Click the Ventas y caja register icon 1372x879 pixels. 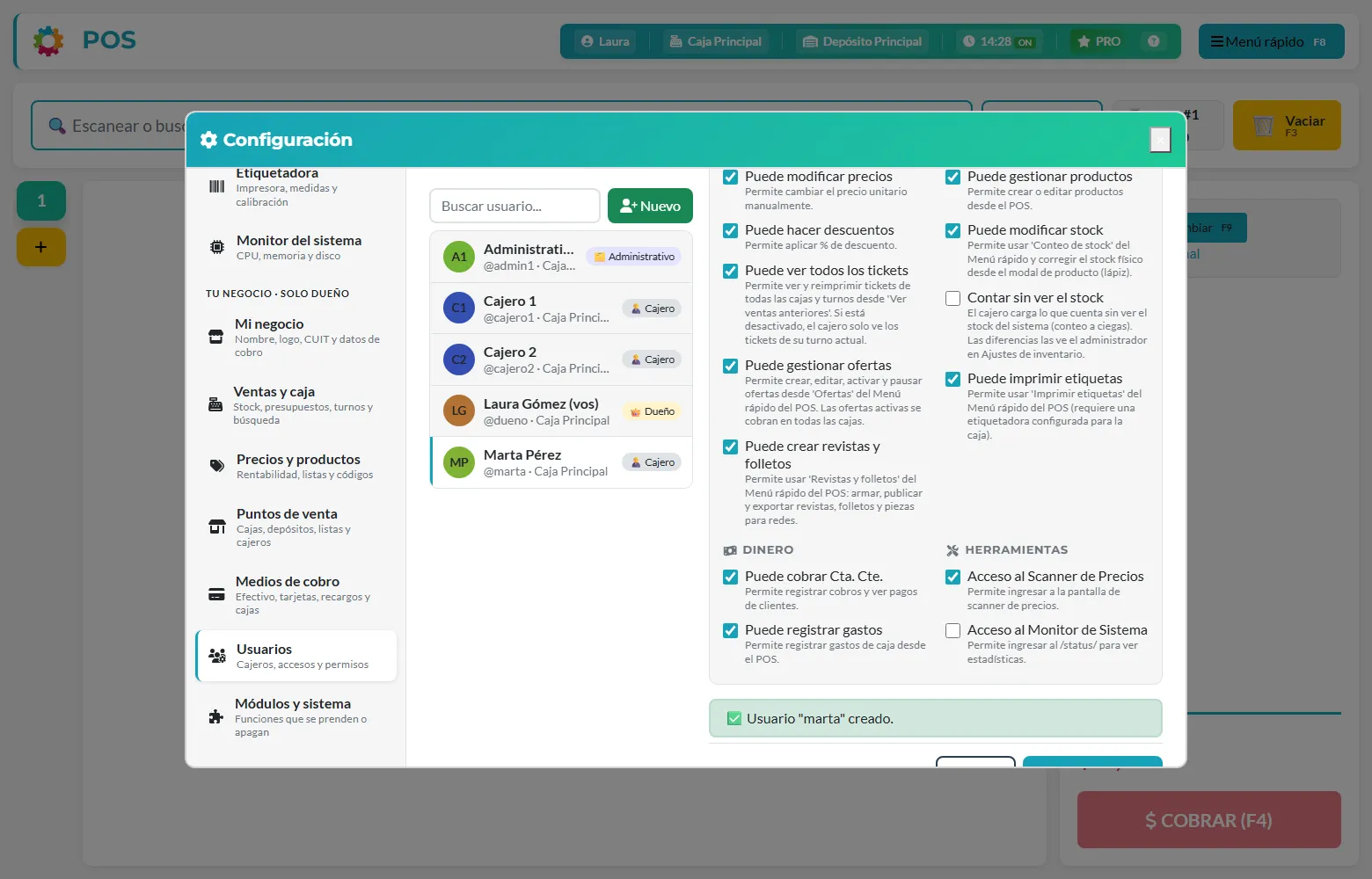(215, 404)
